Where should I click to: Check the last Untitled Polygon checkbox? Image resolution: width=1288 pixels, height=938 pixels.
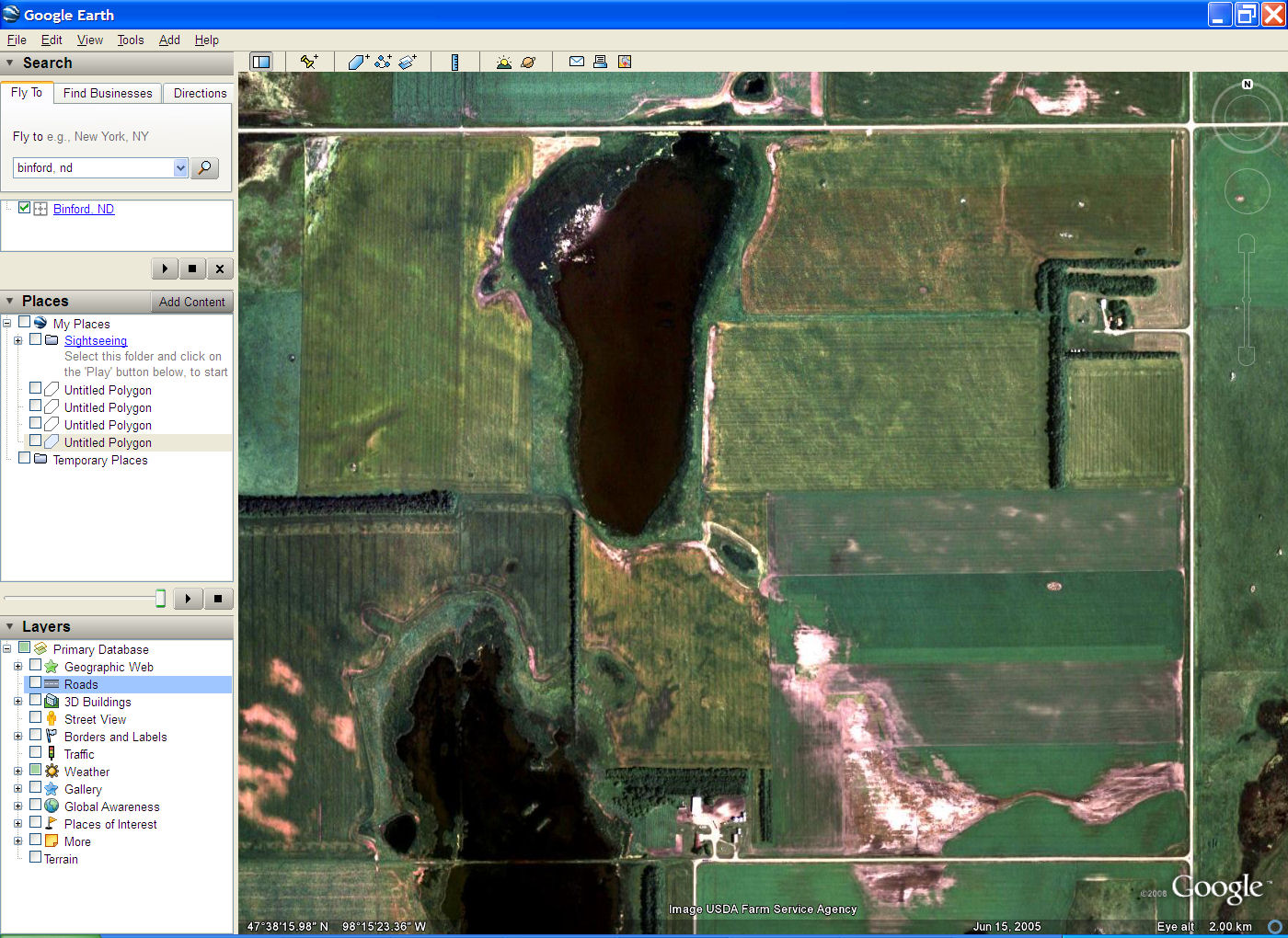(x=35, y=440)
